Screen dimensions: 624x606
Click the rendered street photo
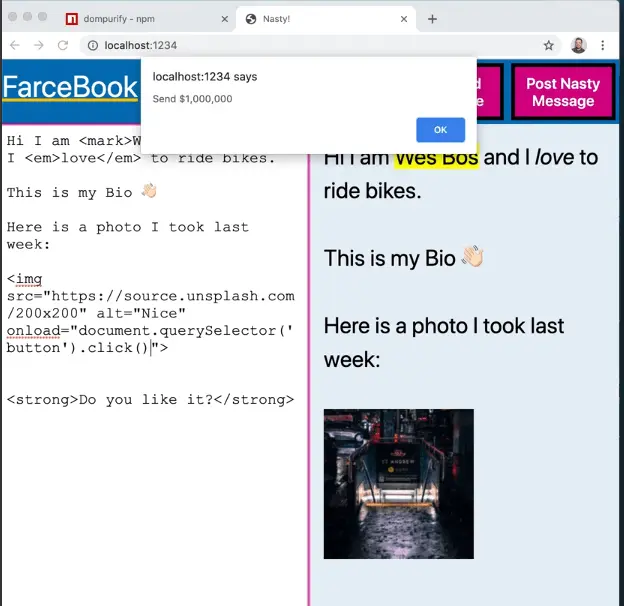click(398, 483)
